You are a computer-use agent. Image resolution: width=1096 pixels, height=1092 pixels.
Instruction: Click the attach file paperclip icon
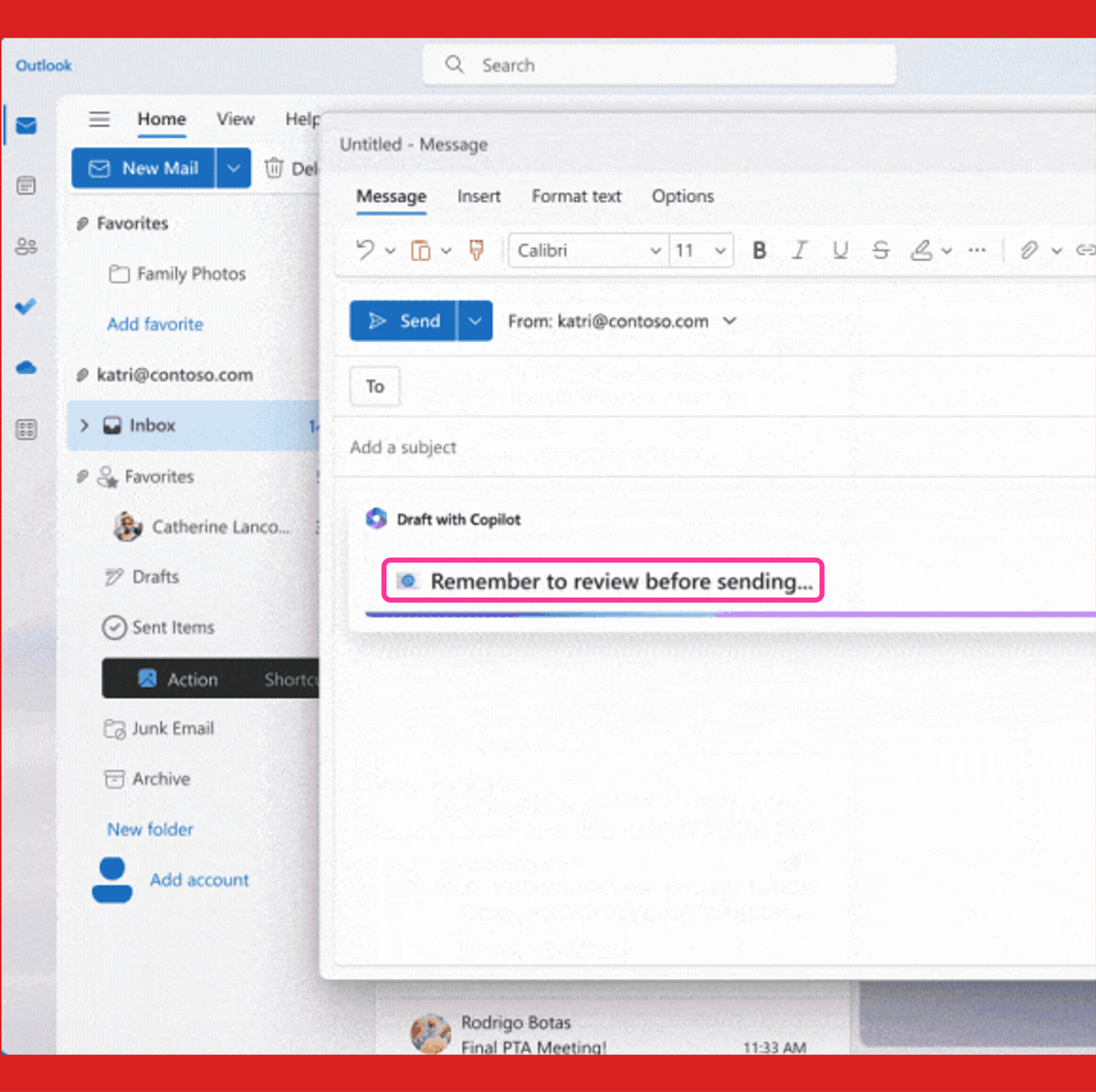pyautogui.click(x=1029, y=250)
